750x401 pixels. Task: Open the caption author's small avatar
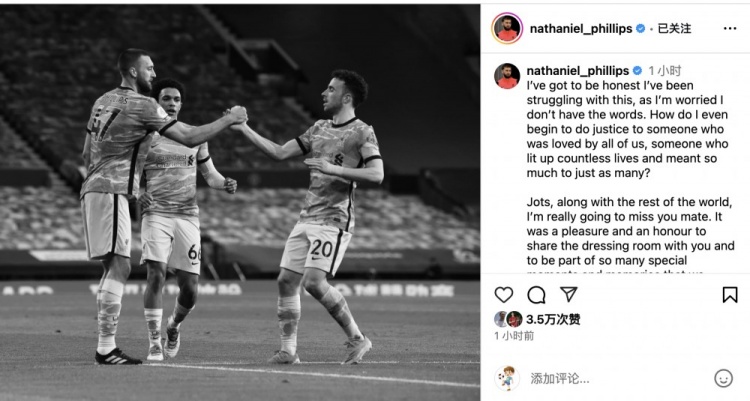coord(507,76)
